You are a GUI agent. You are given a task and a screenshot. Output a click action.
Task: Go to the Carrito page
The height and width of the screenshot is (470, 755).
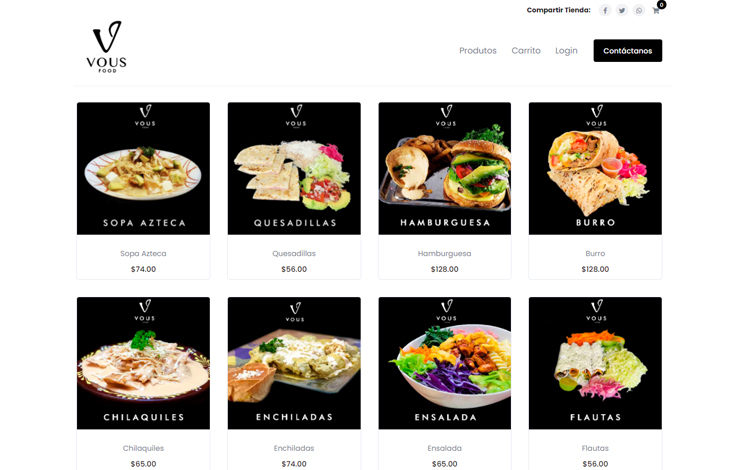click(x=526, y=51)
